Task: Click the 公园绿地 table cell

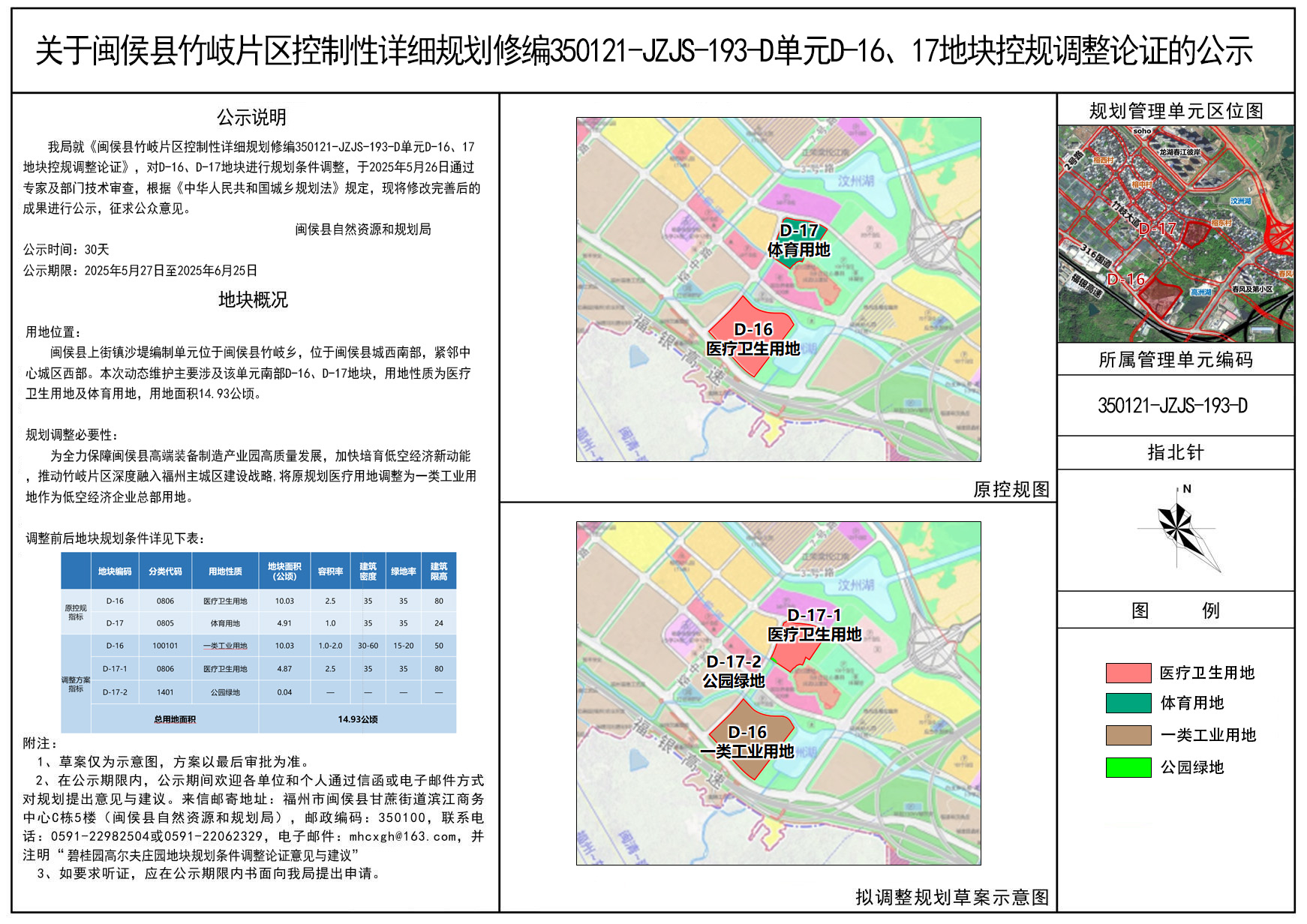Action: (225, 692)
